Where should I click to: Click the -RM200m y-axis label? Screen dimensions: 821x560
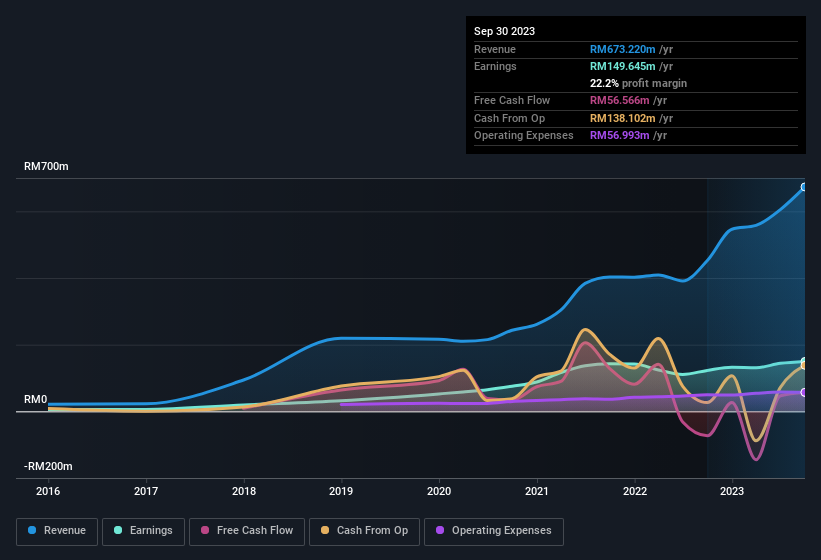point(48,466)
